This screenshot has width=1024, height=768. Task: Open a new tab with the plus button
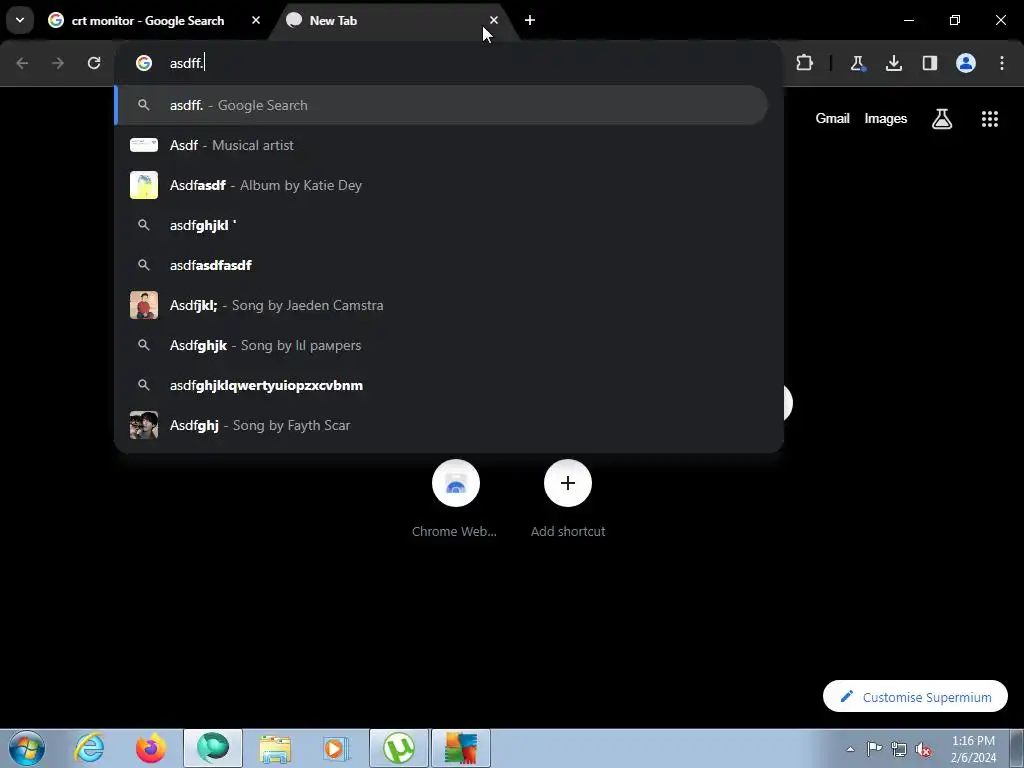(530, 20)
